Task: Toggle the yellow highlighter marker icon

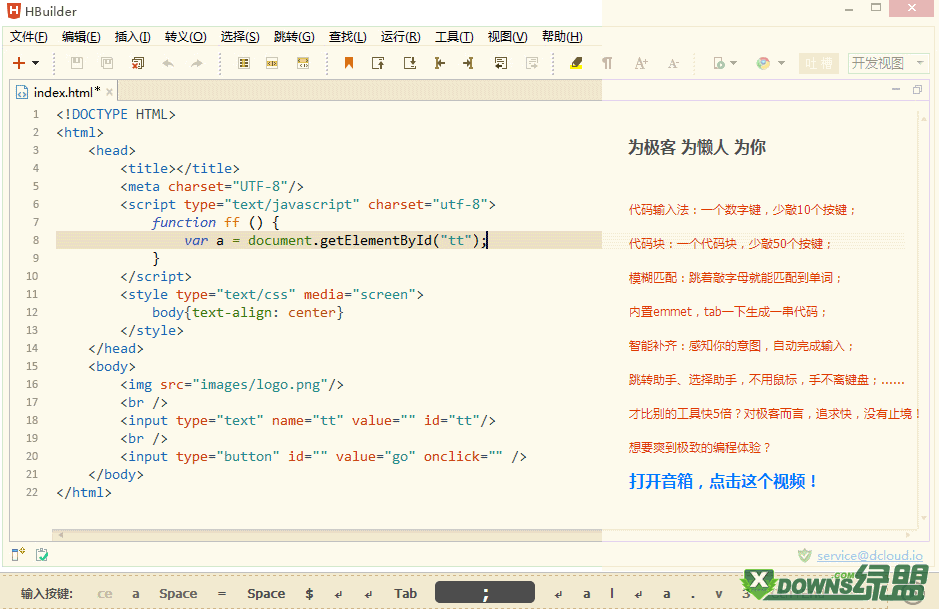Action: pos(576,63)
